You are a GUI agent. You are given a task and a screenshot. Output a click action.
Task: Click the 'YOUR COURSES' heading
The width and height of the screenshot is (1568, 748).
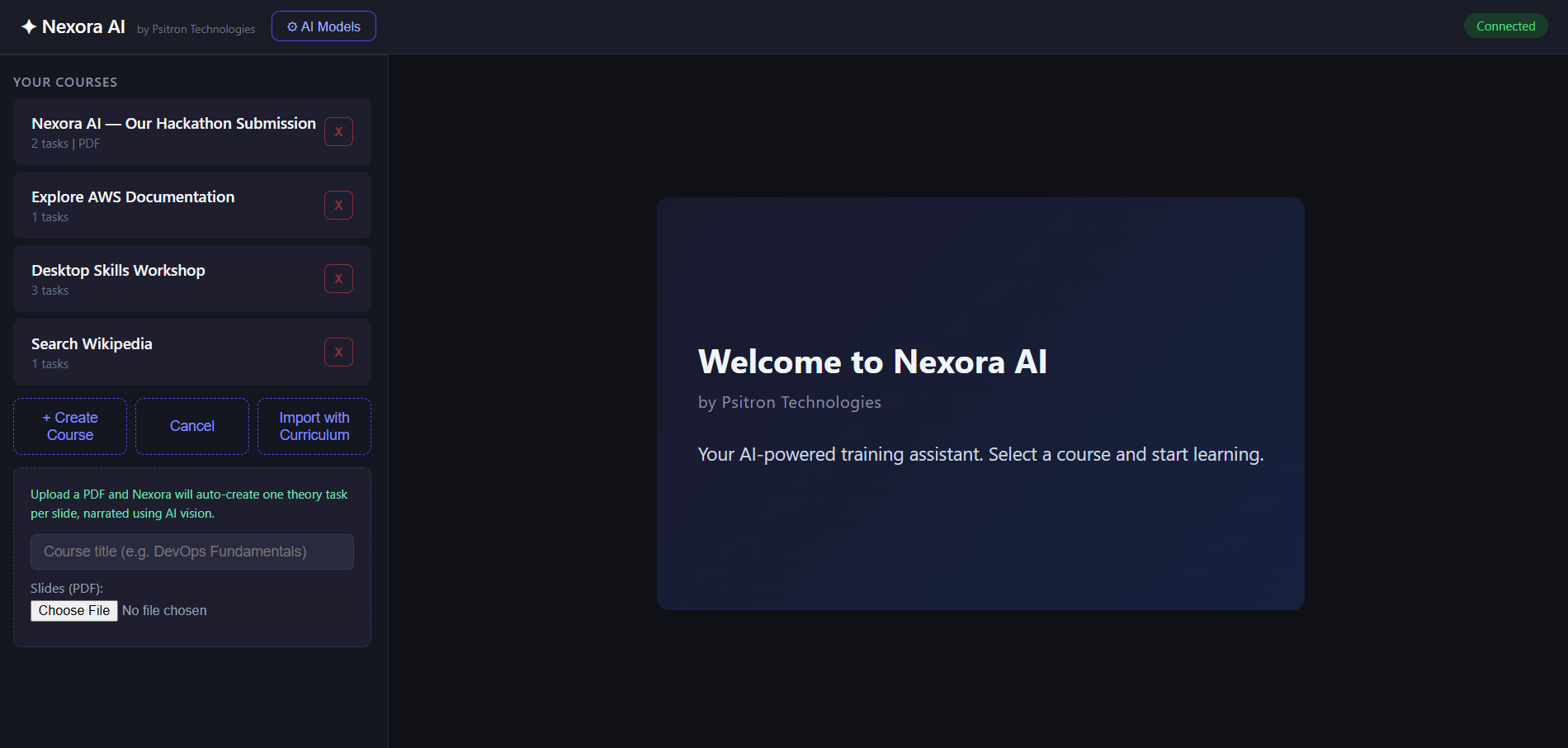coord(65,83)
